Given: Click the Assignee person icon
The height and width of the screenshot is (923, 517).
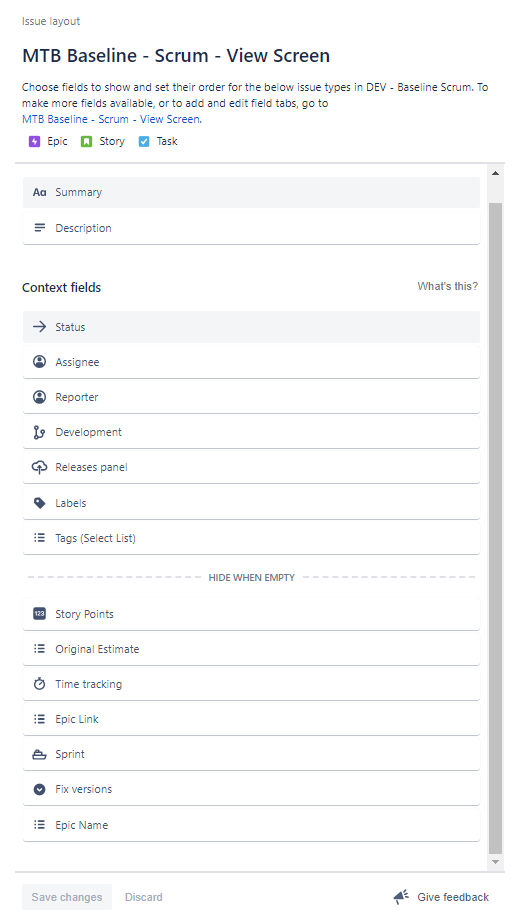Looking at the screenshot, I should (39, 362).
